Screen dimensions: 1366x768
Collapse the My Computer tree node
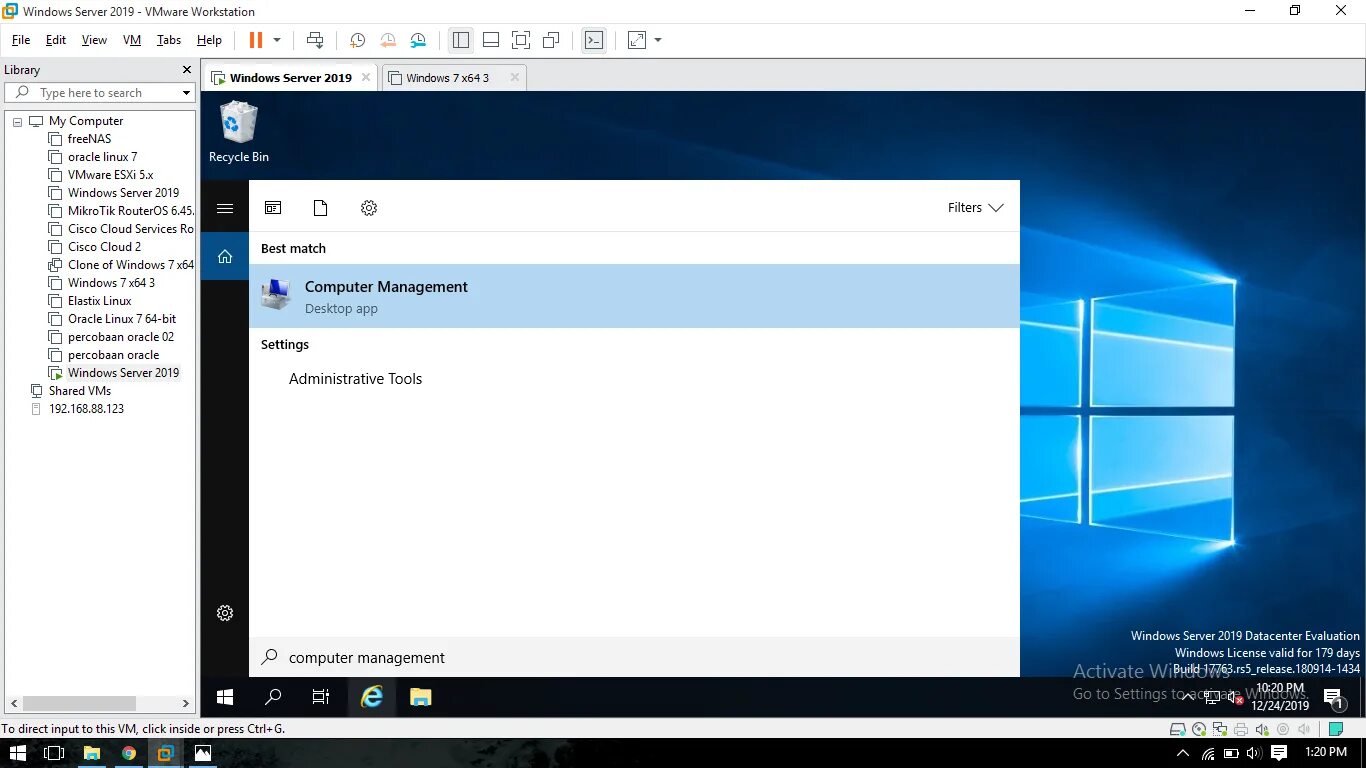[x=17, y=121]
